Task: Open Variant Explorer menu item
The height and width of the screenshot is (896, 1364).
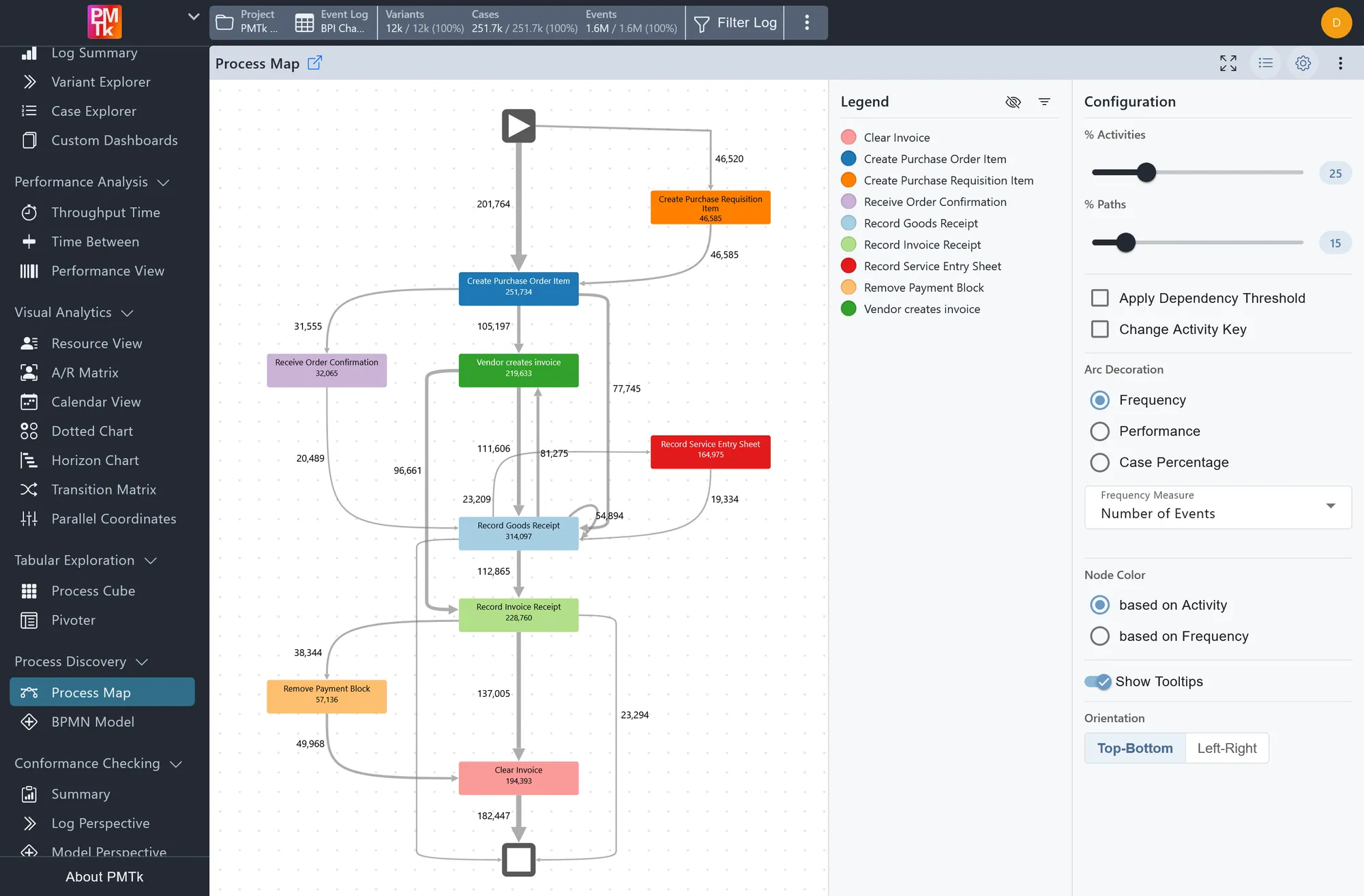Action: click(101, 82)
